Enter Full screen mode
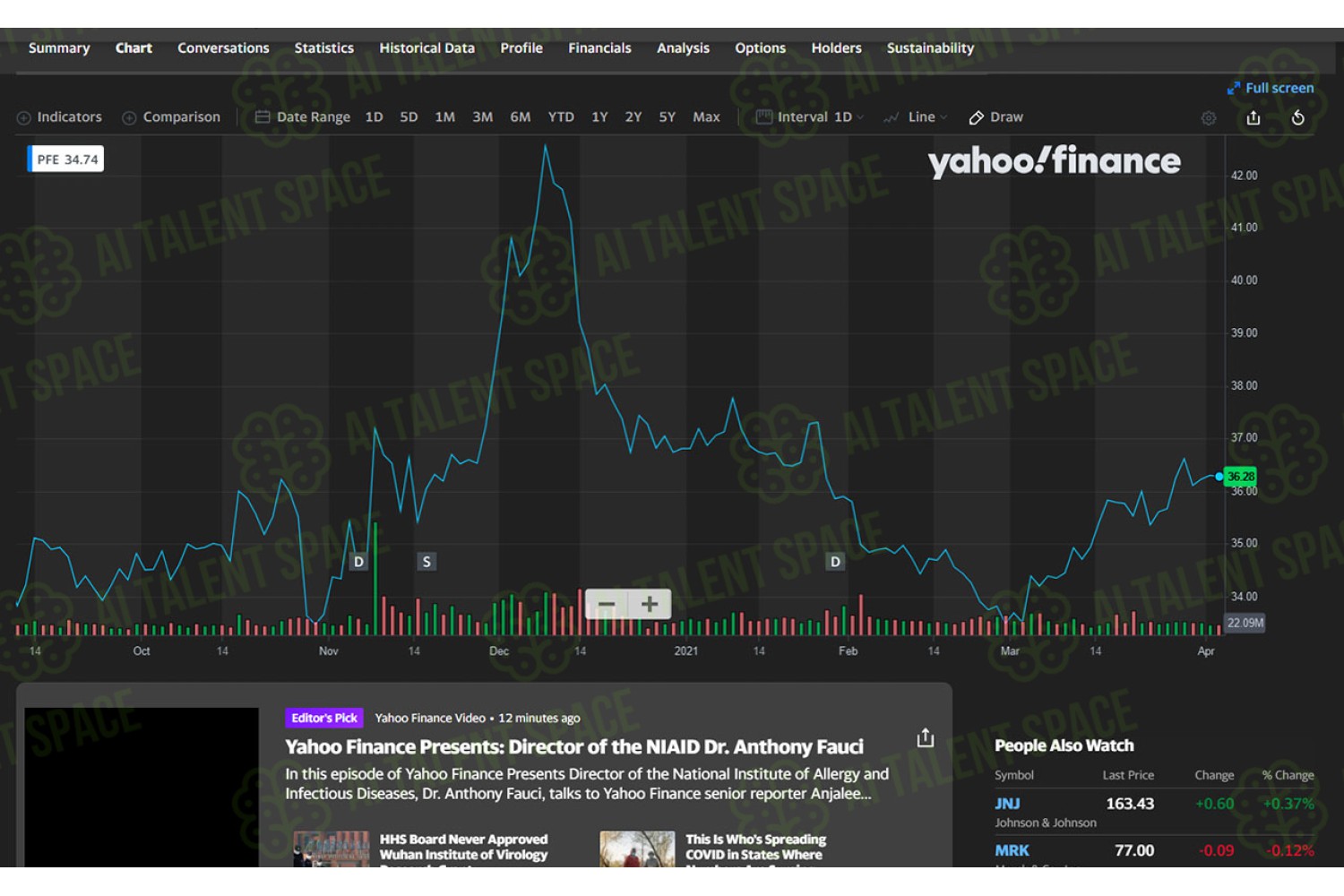The height and width of the screenshot is (896, 1344). coord(1271,88)
